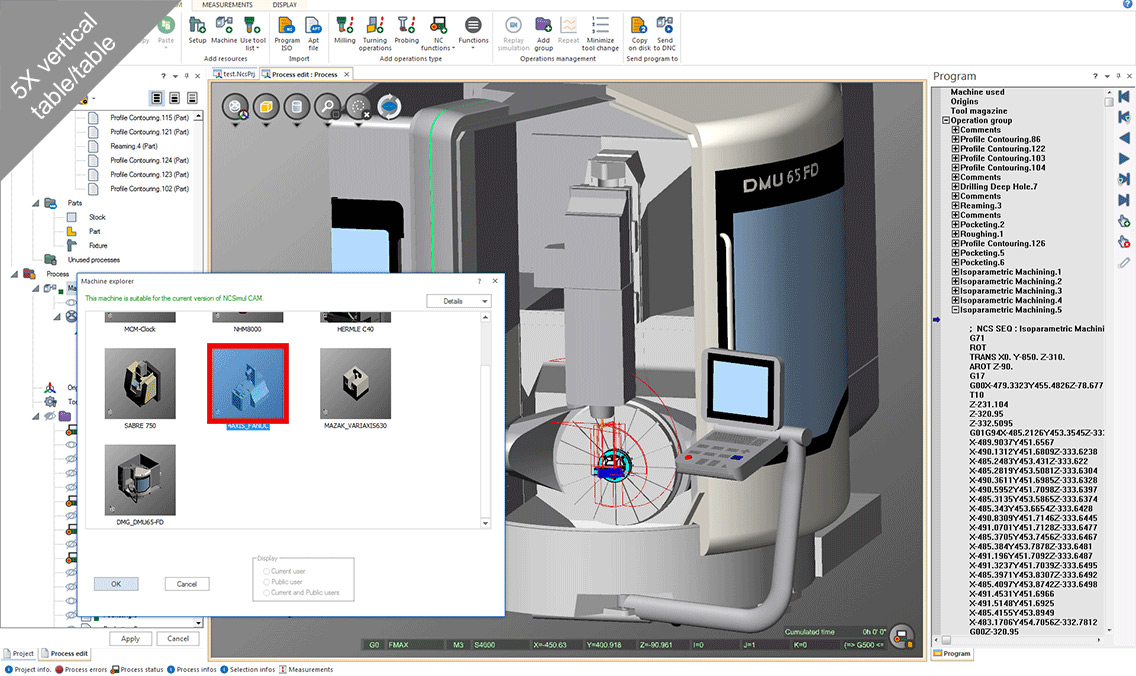This screenshot has height=676, width=1136.
Task: Select the Probing operation icon
Action: pyautogui.click(x=406, y=26)
